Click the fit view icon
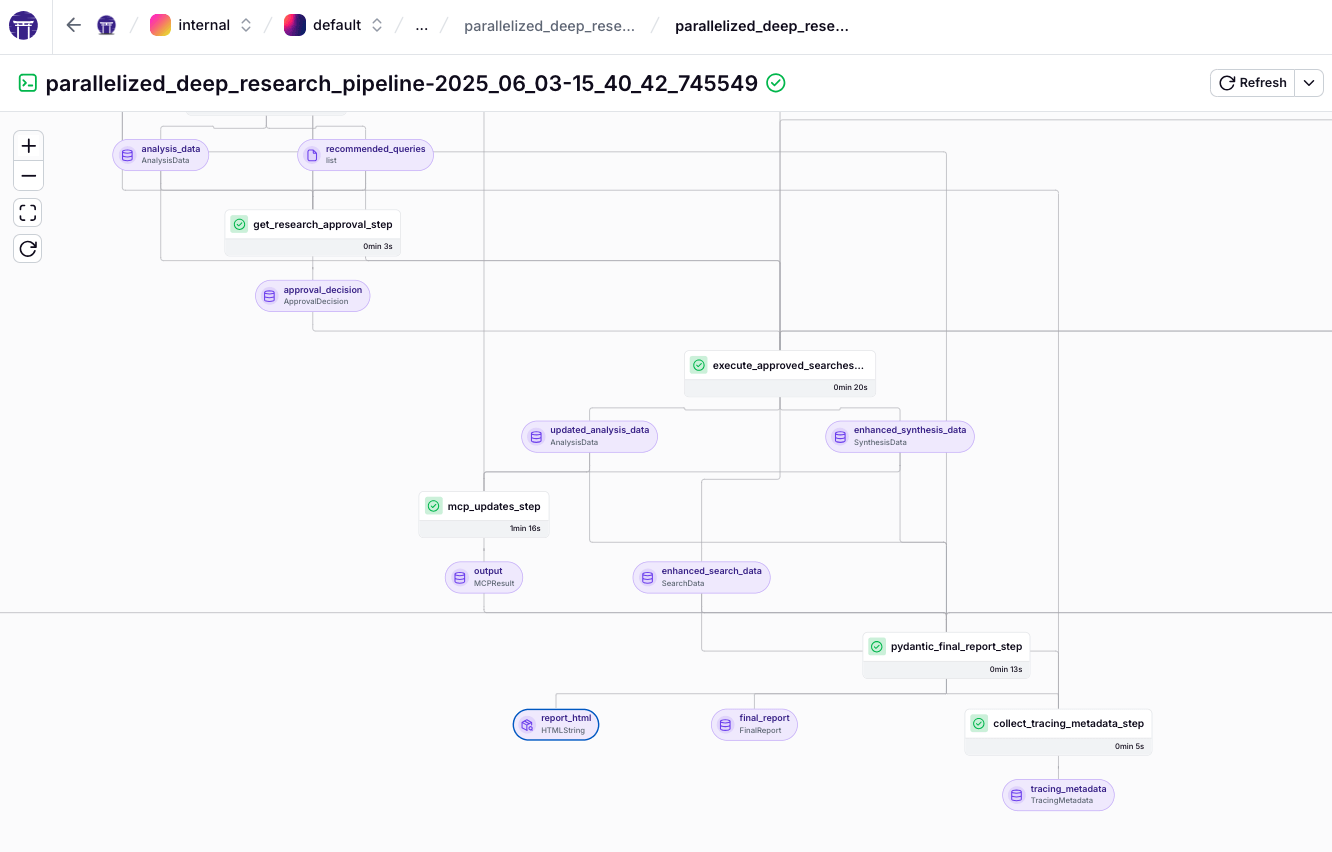Viewport: 1332px width, 852px height. [28, 212]
